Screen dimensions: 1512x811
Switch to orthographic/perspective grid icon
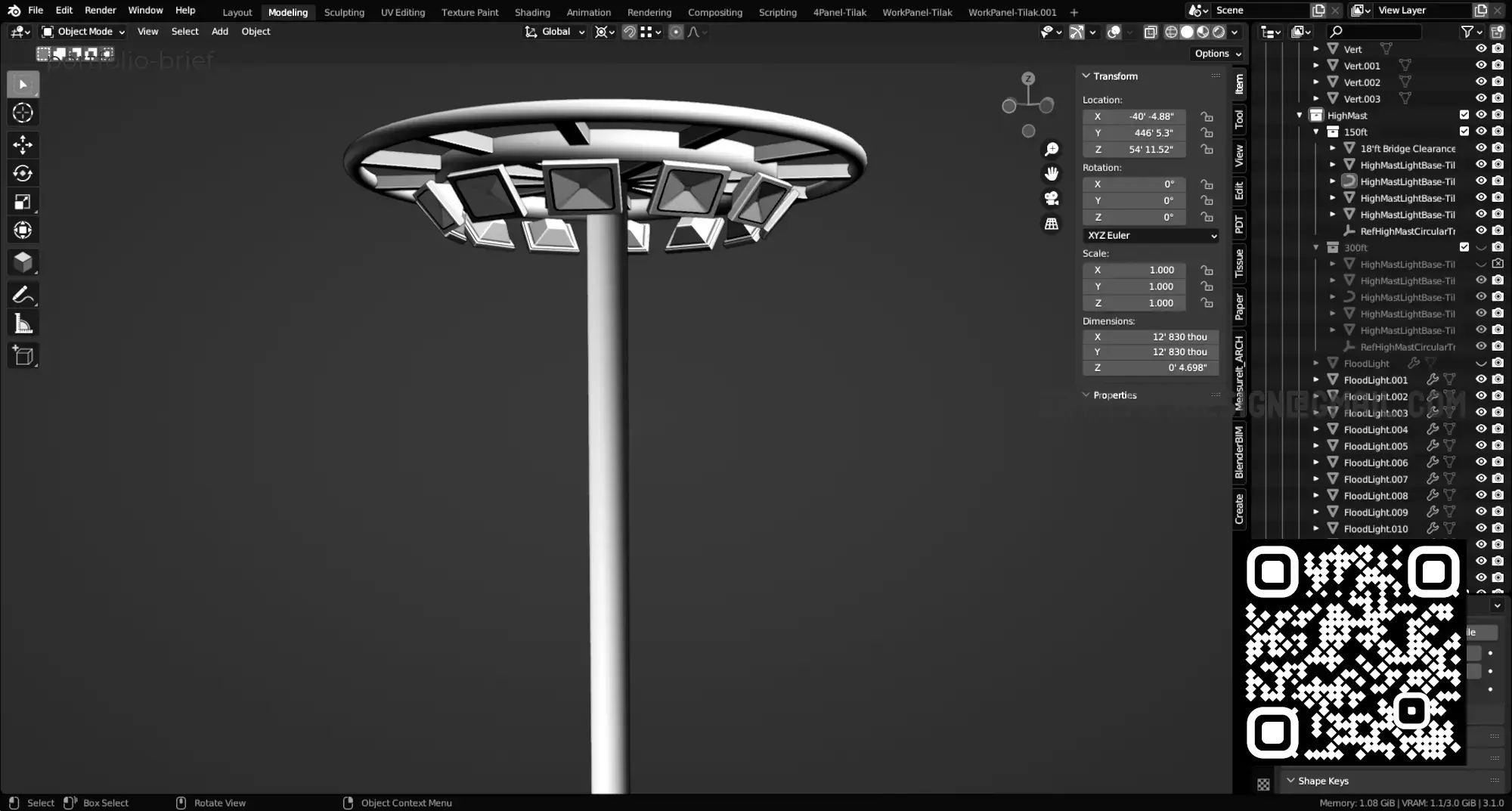1051,224
